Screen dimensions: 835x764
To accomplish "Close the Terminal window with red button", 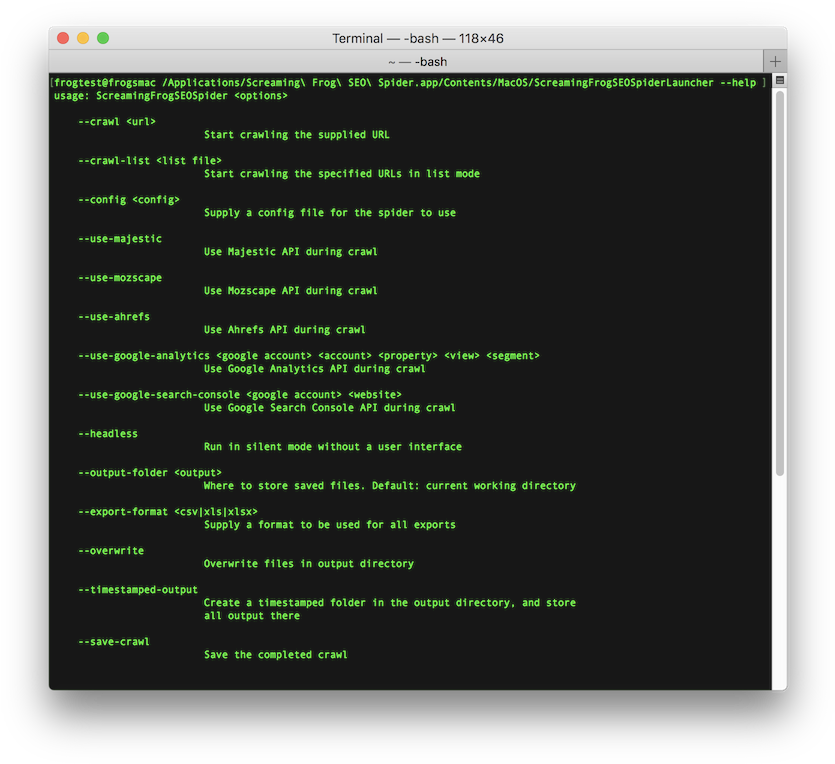I will click(x=63, y=38).
